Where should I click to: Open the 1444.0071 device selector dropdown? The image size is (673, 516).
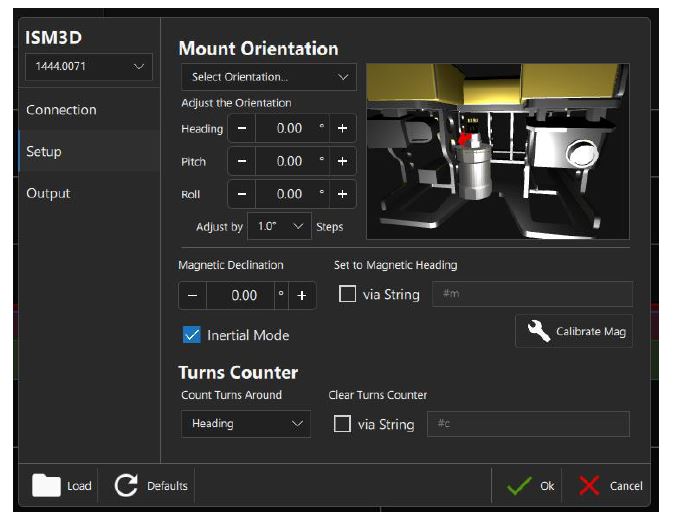point(88,67)
